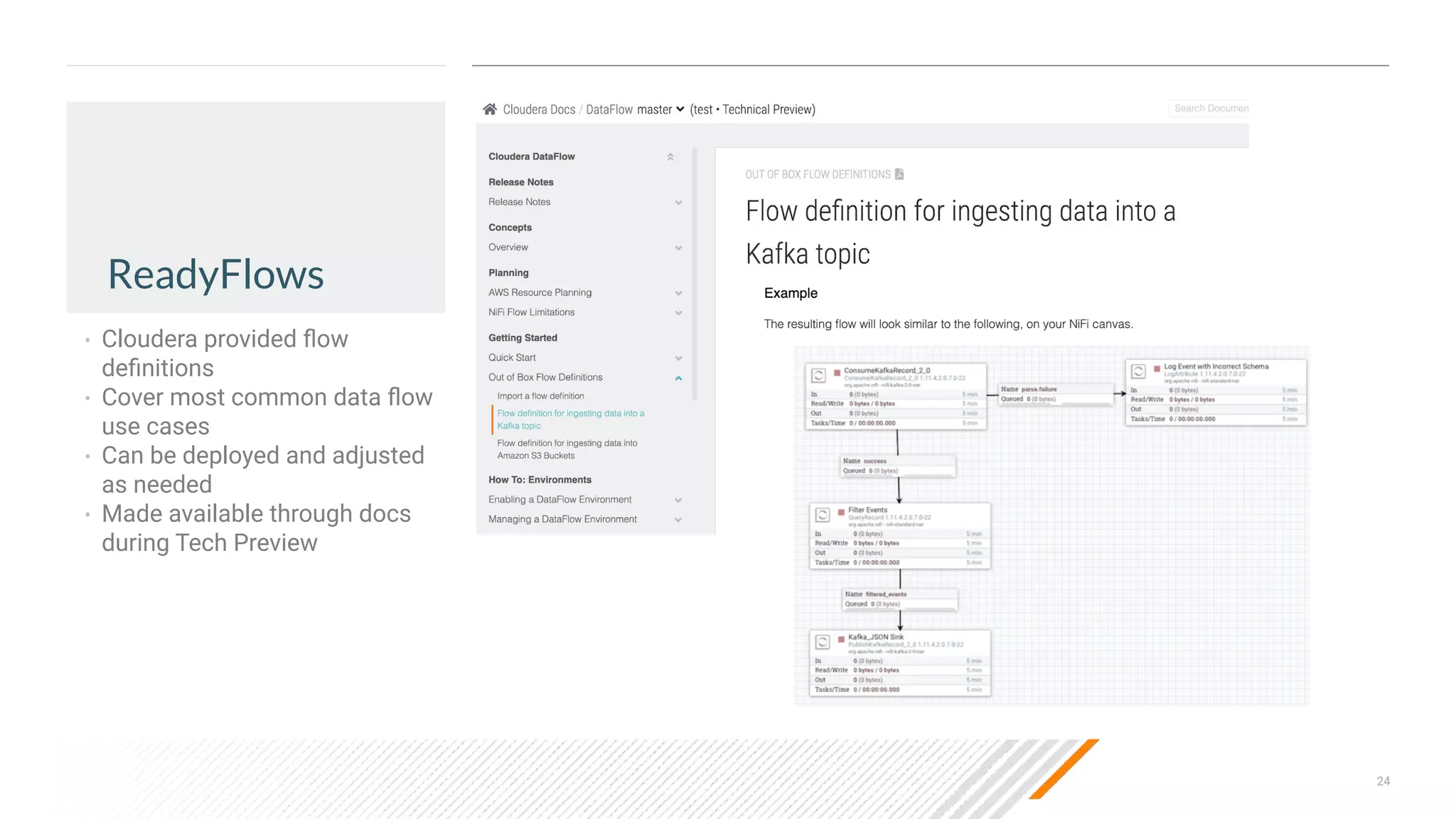
Task: Select the success connection queue
Action: click(898, 466)
